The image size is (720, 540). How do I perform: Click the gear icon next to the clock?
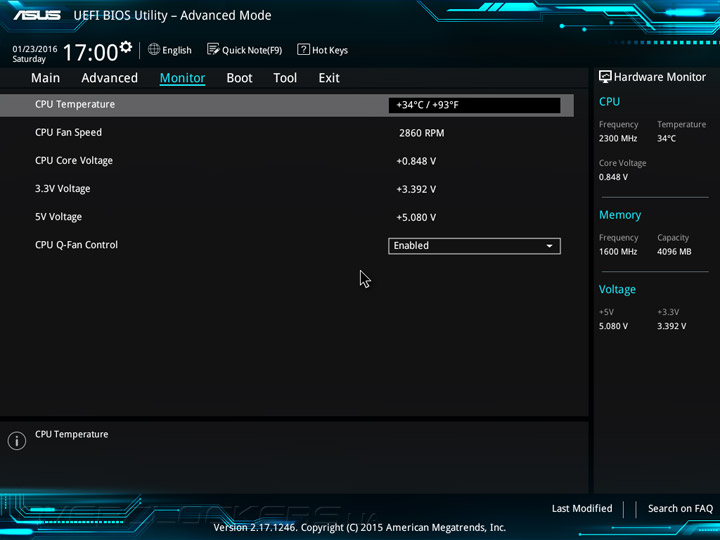tap(125, 47)
